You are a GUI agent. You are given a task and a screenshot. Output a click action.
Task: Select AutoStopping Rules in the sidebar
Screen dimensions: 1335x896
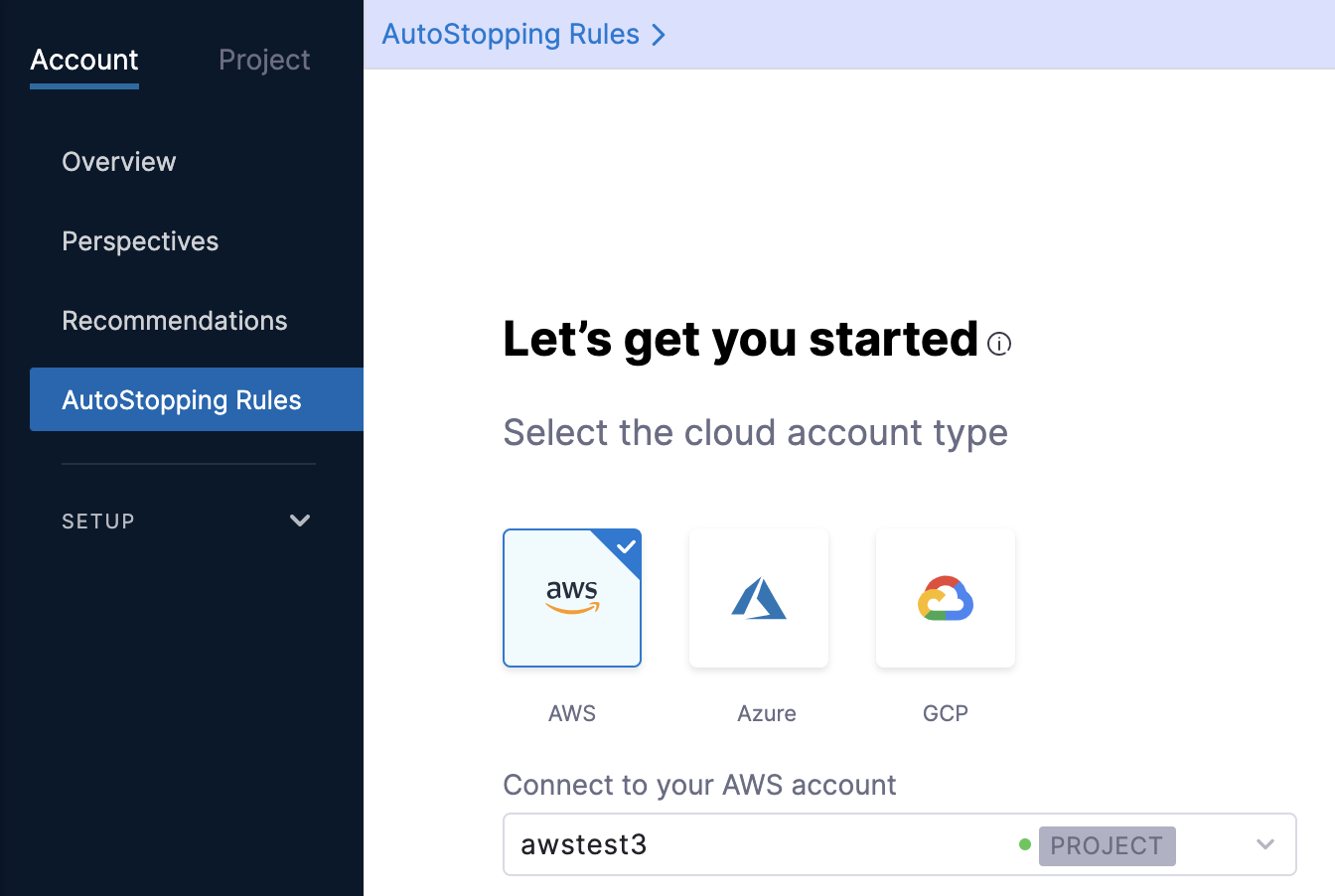(182, 400)
